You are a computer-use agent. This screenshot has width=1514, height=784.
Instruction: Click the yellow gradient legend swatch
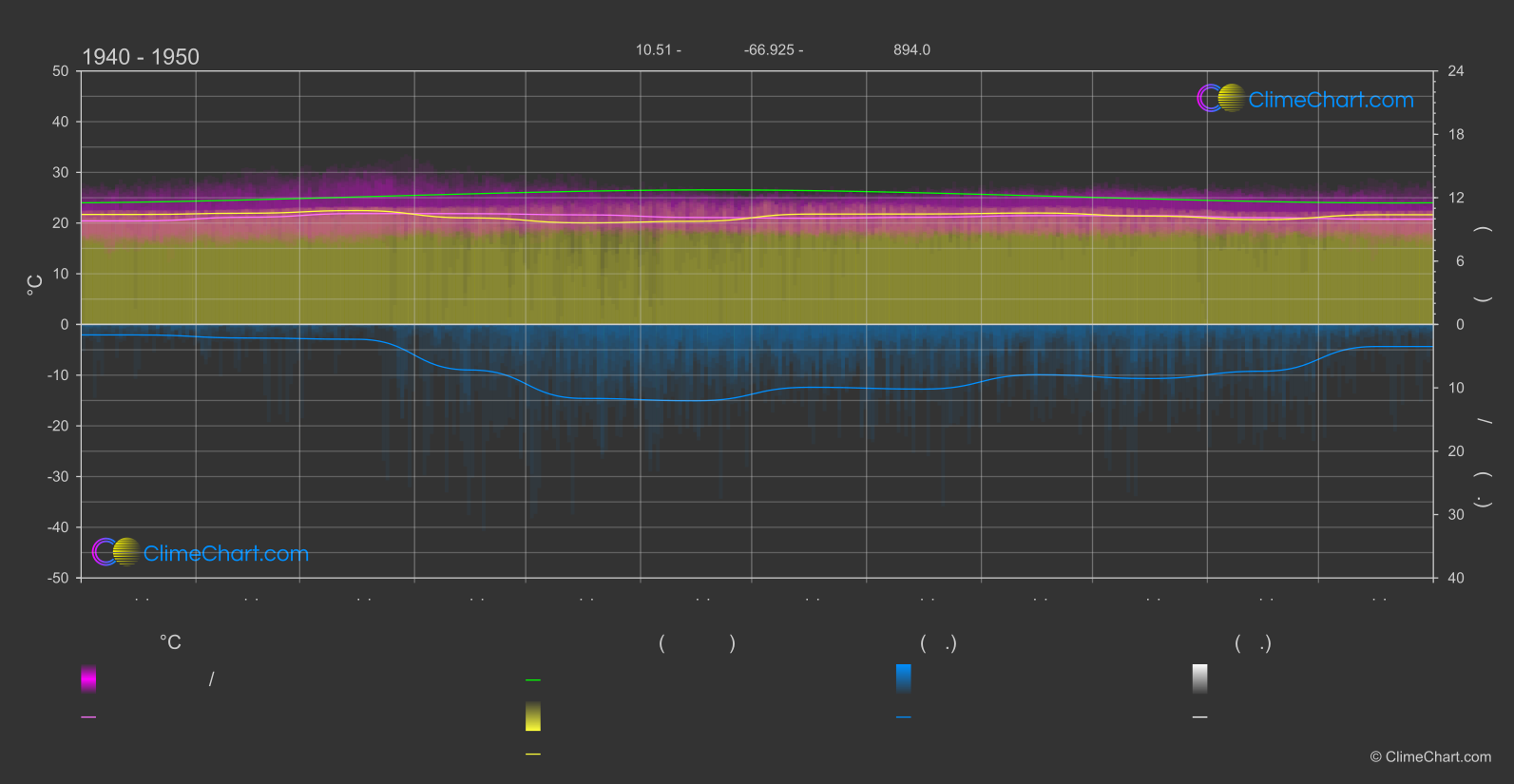533,717
